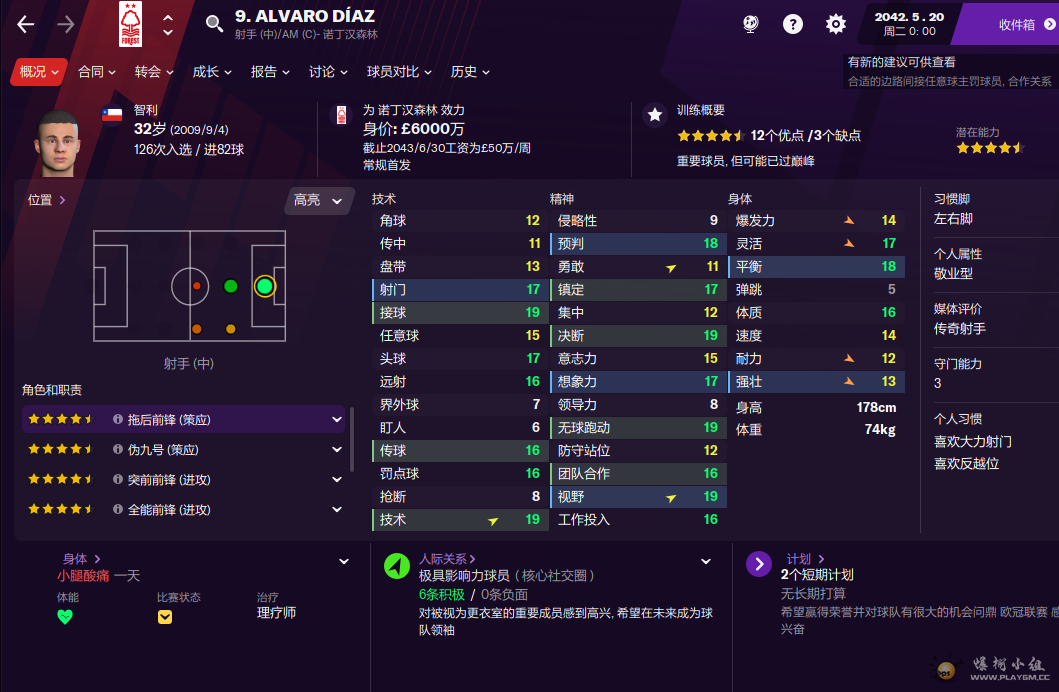Screen dimensions: 1059x692
Task: Open the search magnifier icon
Action: pyautogui.click(x=214, y=24)
